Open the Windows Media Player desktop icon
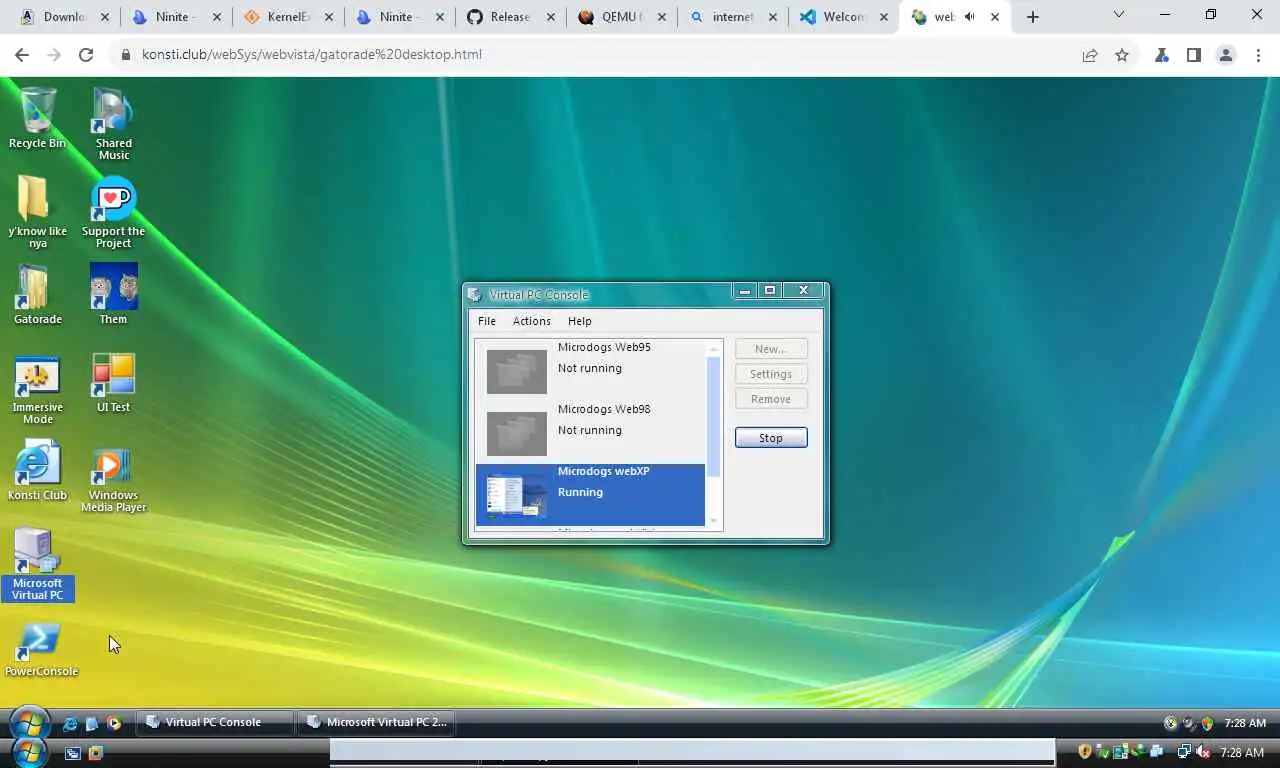Viewport: 1280px width, 768px height. coord(113,480)
